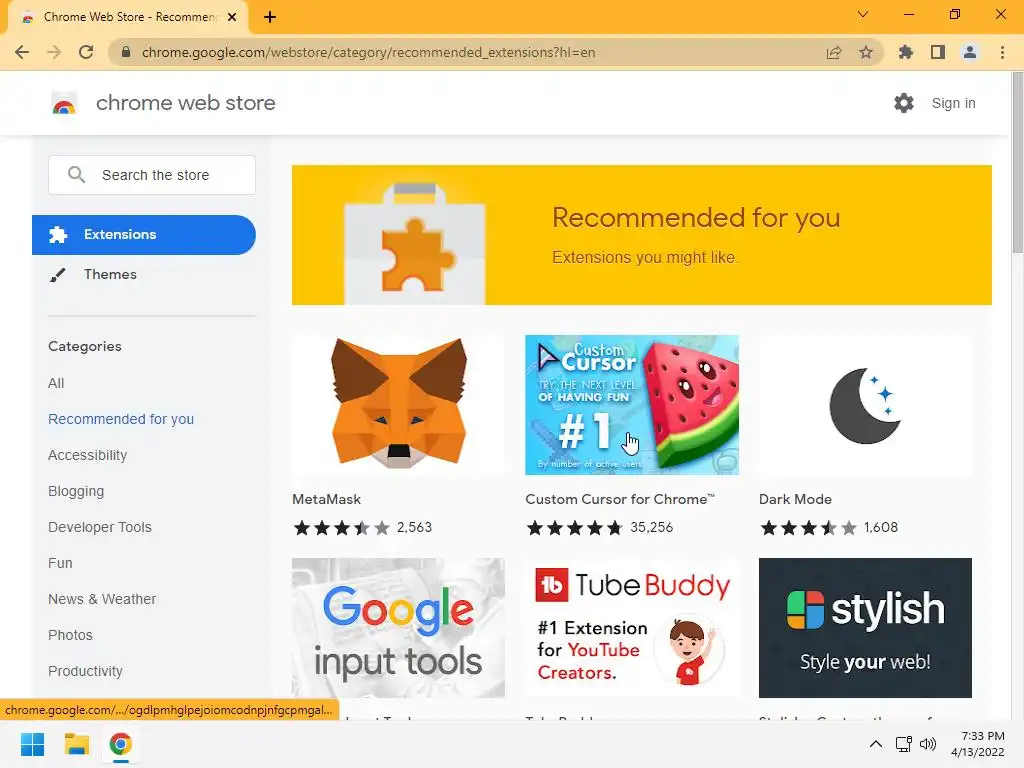This screenshot has width=1024, height=768.
Task: Share this page icon in address bar
Action: (834, 52)
